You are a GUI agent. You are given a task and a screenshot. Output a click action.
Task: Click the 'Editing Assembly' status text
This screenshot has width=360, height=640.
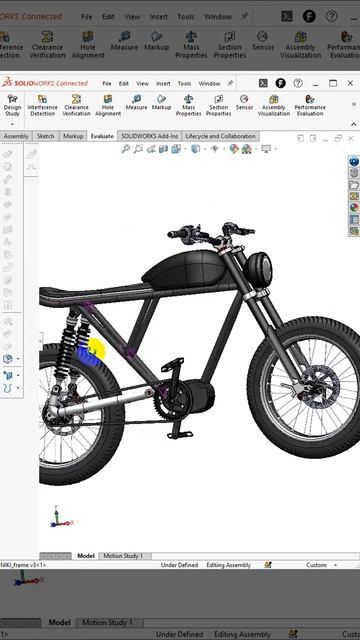pos(228,565)
